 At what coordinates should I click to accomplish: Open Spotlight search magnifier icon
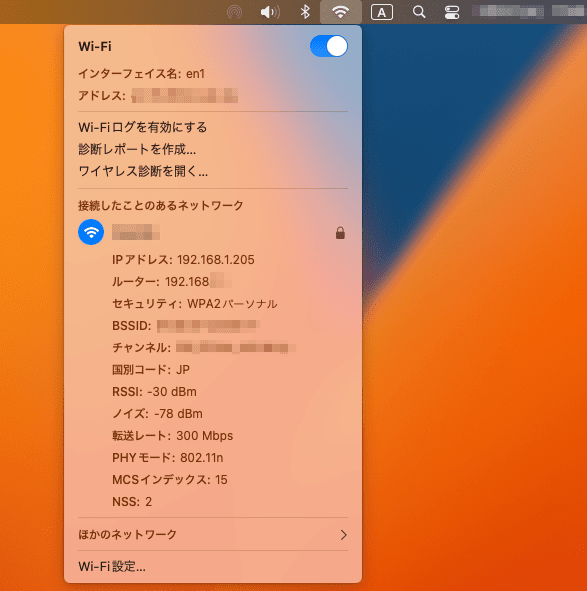[418, 12]
